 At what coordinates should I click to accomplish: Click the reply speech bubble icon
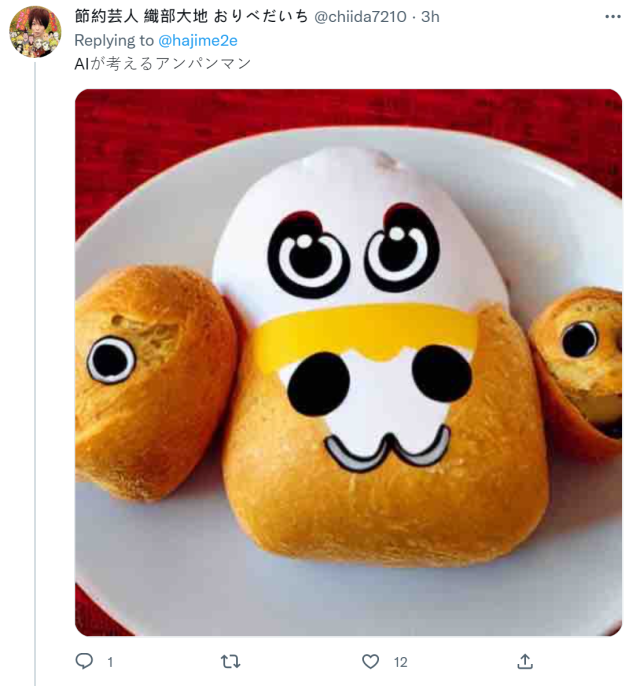[85, 661]
